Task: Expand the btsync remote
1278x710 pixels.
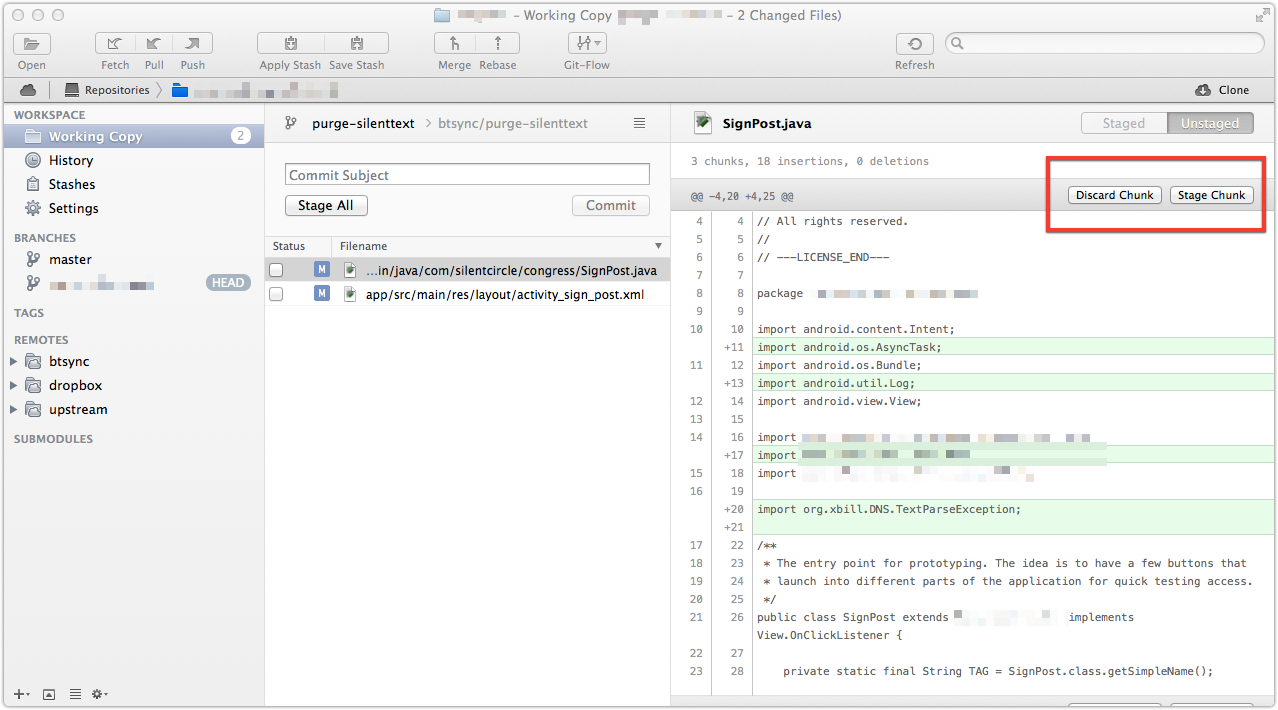Action: coord(14,361)
